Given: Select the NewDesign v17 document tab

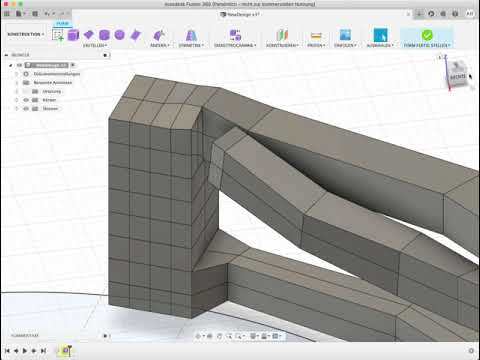Looking at the screenshot, I should [240, 14].
